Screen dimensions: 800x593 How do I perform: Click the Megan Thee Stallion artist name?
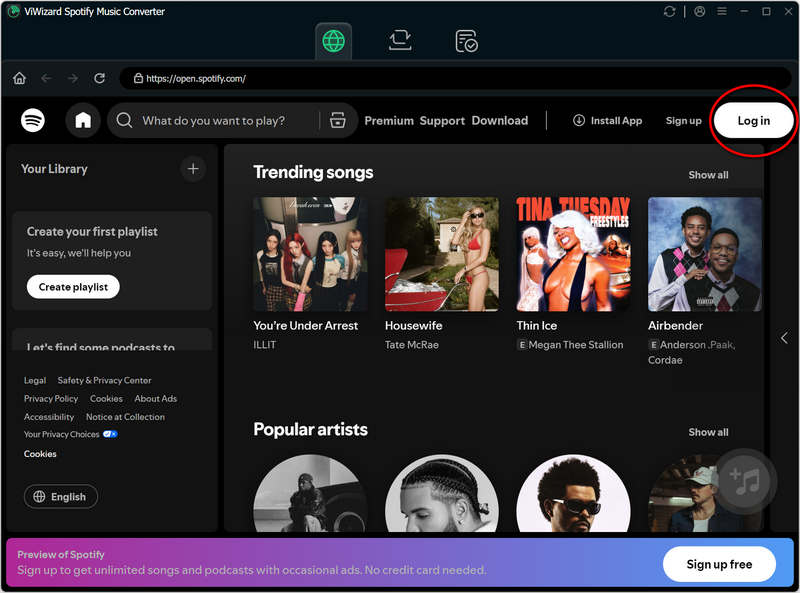click(x=576, y=345)
